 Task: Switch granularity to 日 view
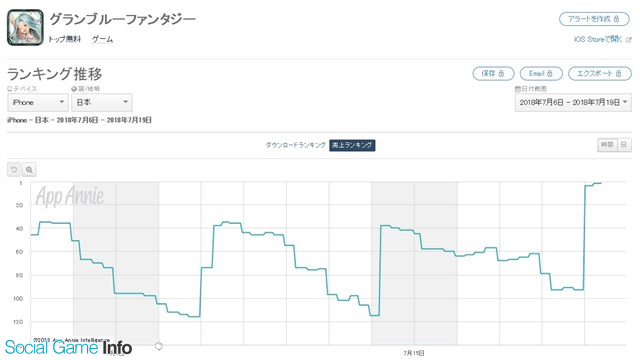[x=624, y=145]
